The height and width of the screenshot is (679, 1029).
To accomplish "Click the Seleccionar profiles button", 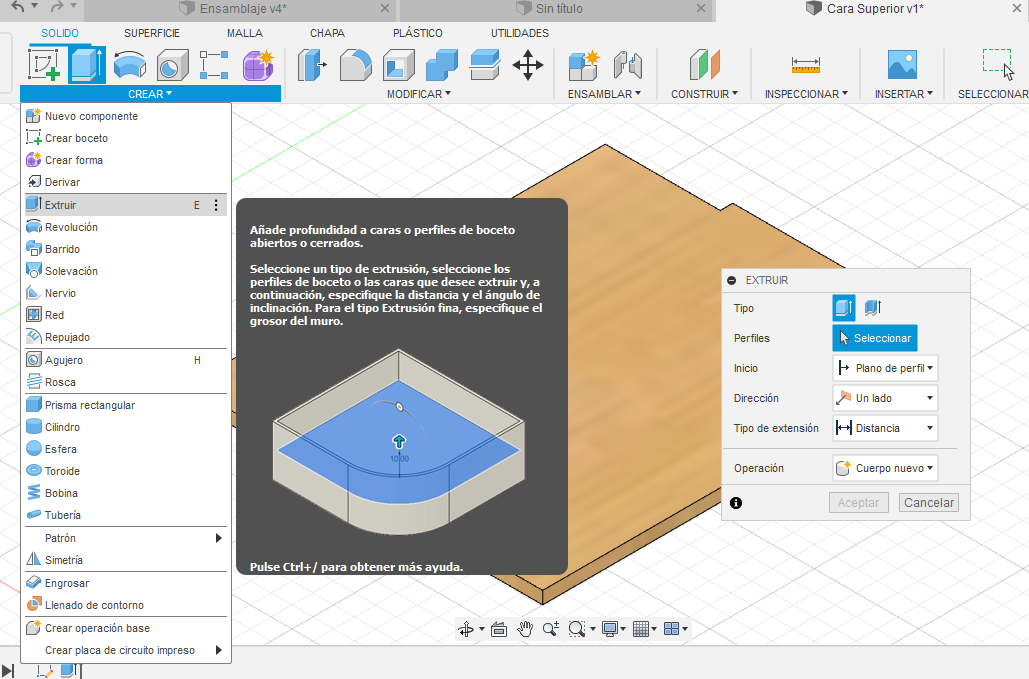I will click(x=874, y=338).
